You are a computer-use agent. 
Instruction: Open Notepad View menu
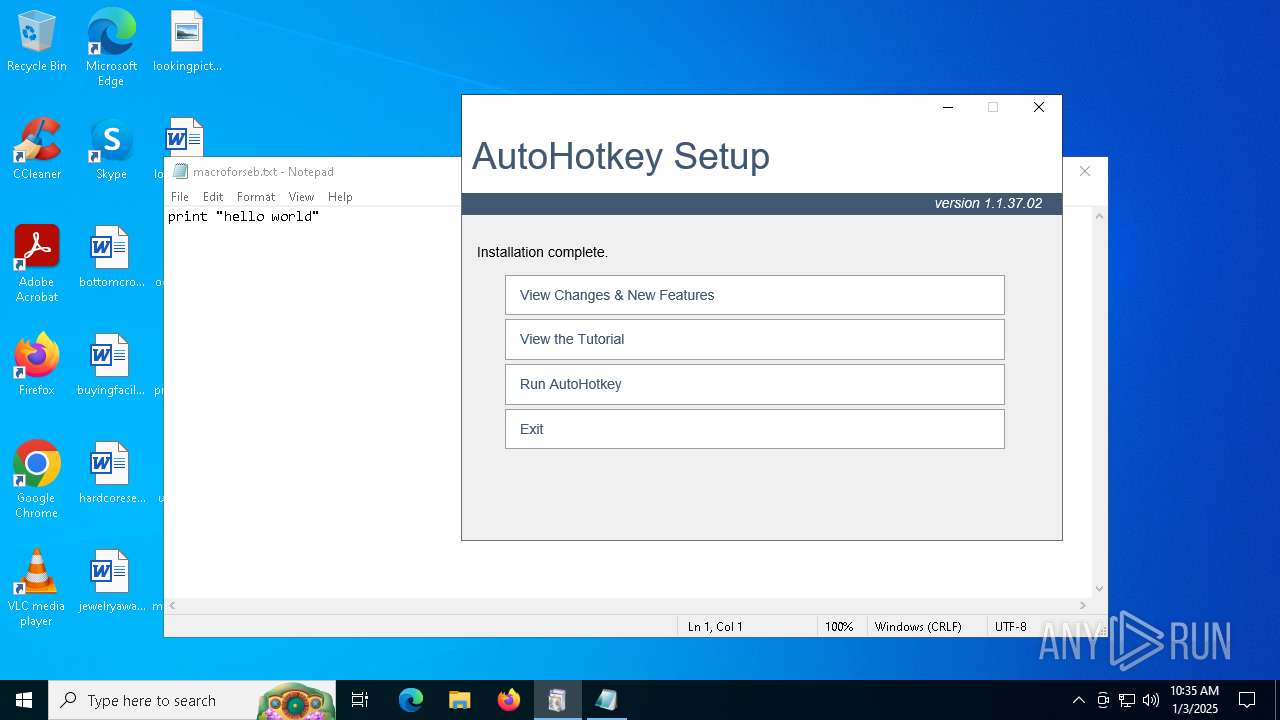point(301,197)
